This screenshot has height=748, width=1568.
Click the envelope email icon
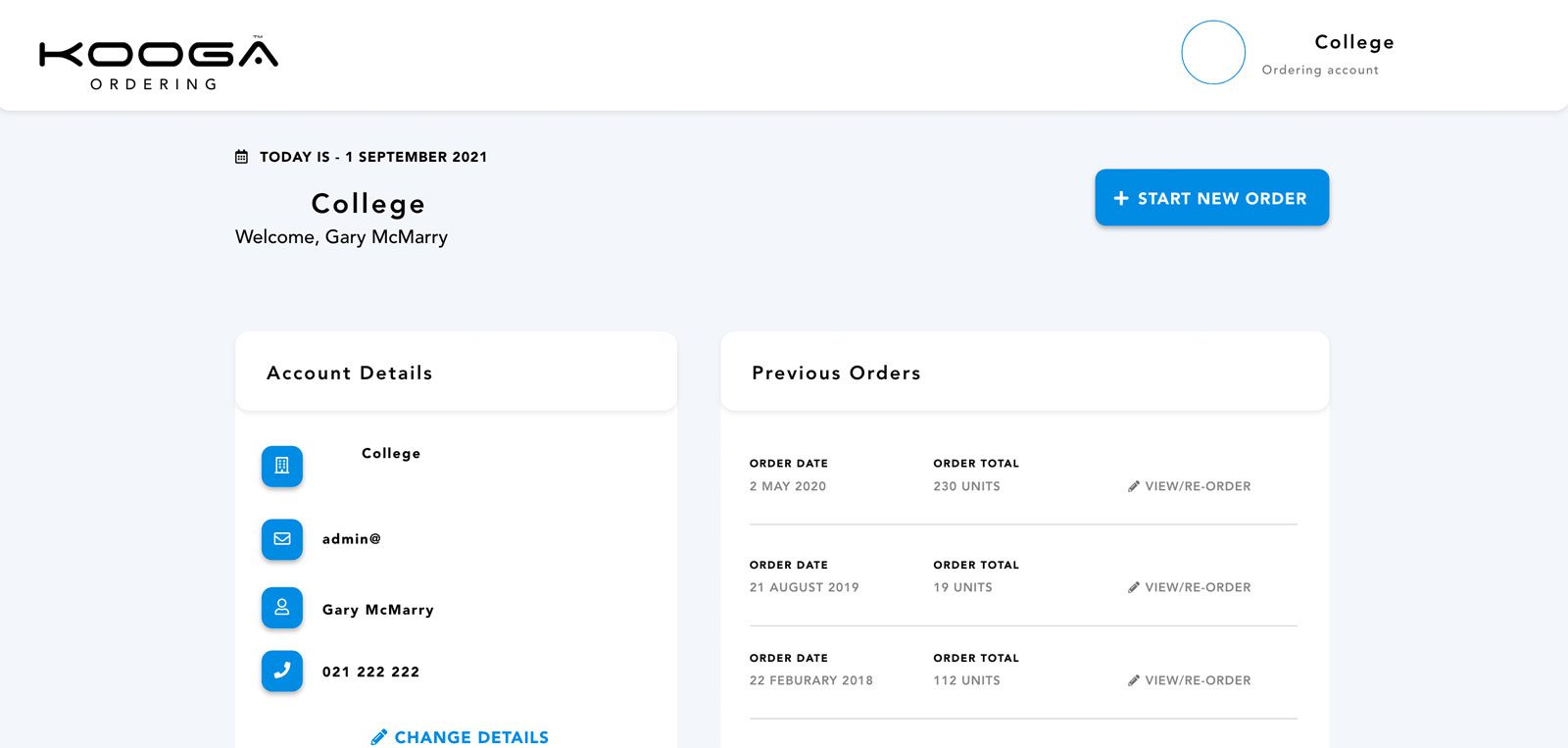[282, 539]
